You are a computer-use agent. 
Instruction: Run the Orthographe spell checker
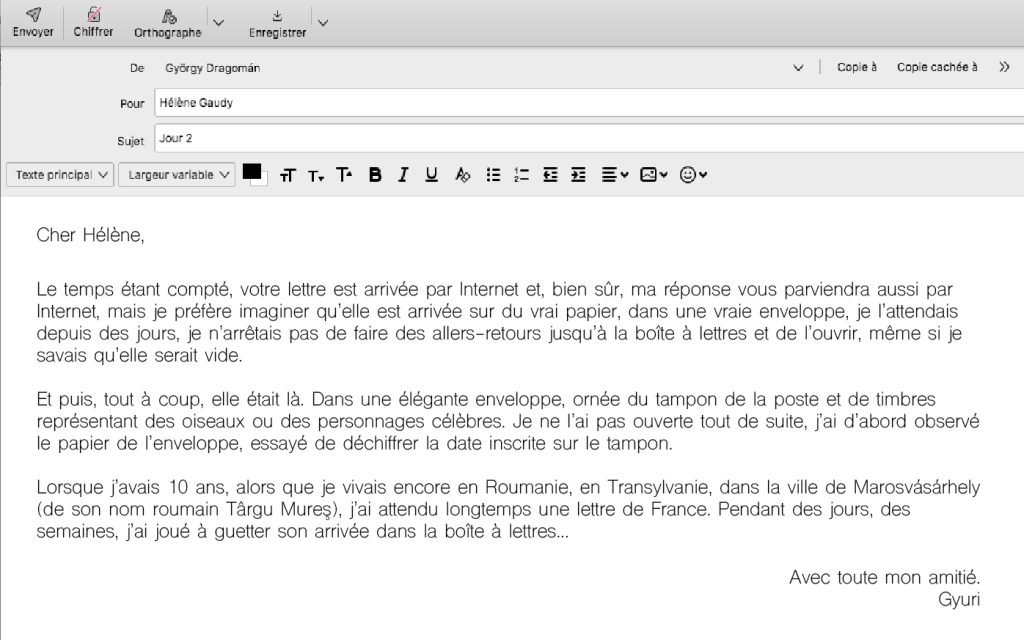coord(168,22)
